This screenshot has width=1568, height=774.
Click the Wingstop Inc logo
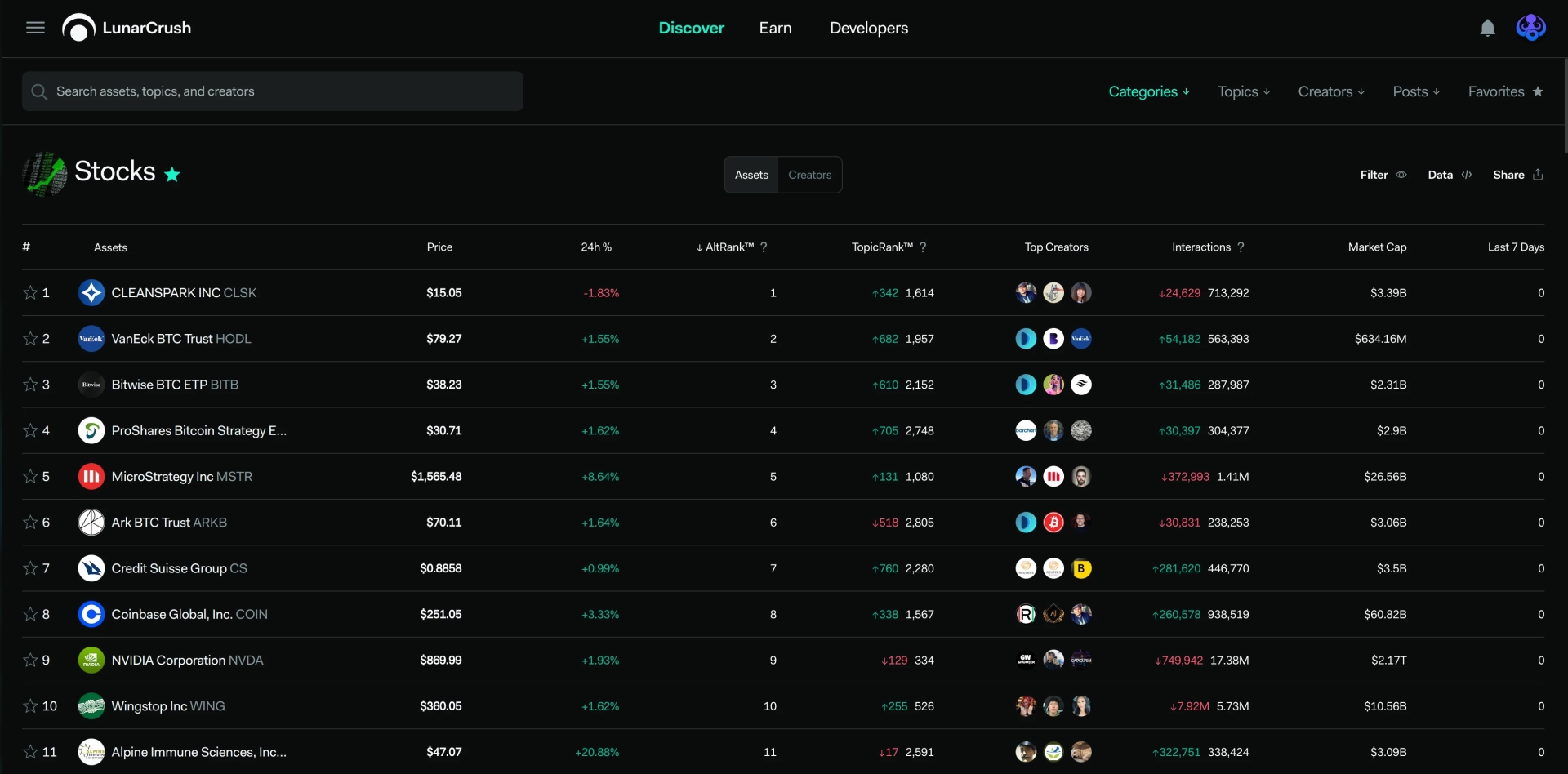point(91,706)
